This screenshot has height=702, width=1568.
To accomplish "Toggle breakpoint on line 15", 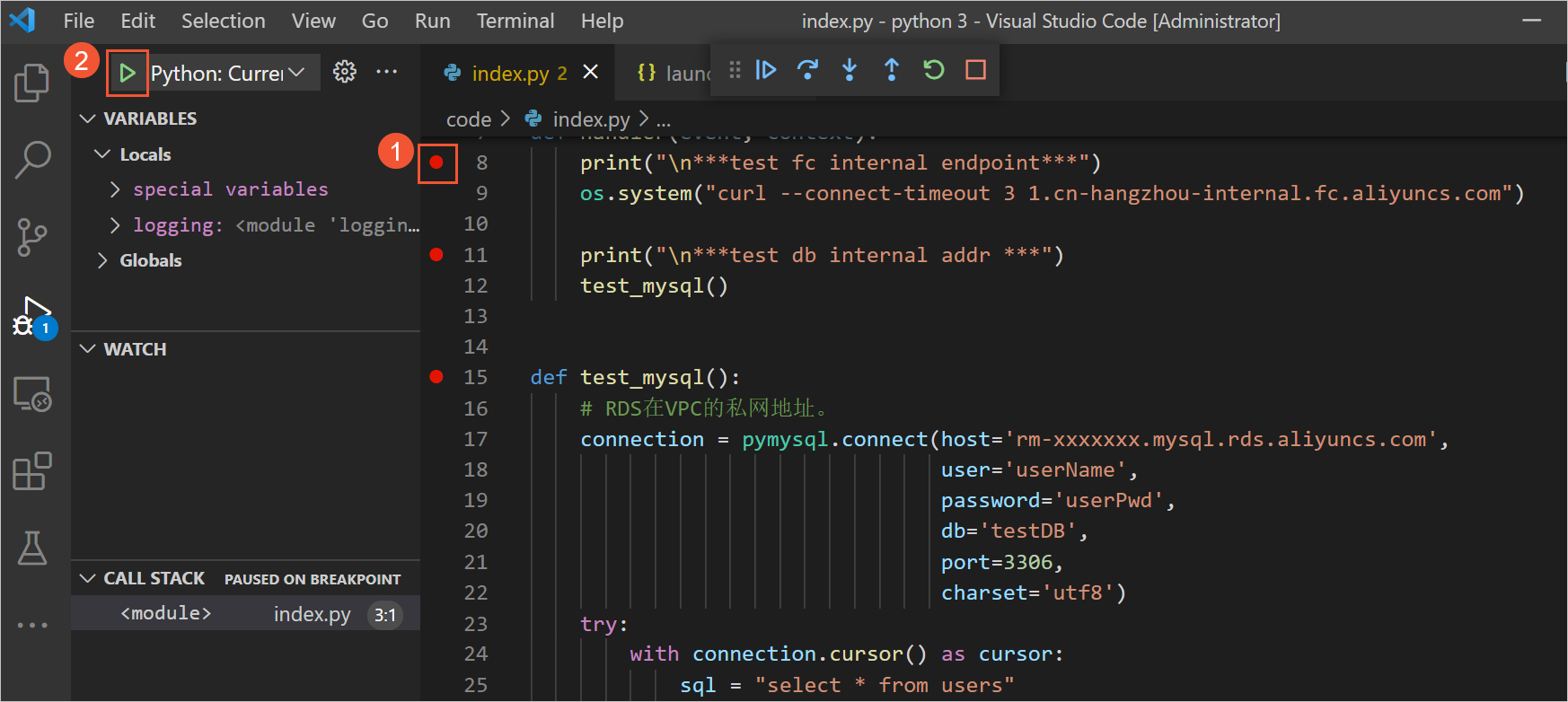I will [436, 377].
